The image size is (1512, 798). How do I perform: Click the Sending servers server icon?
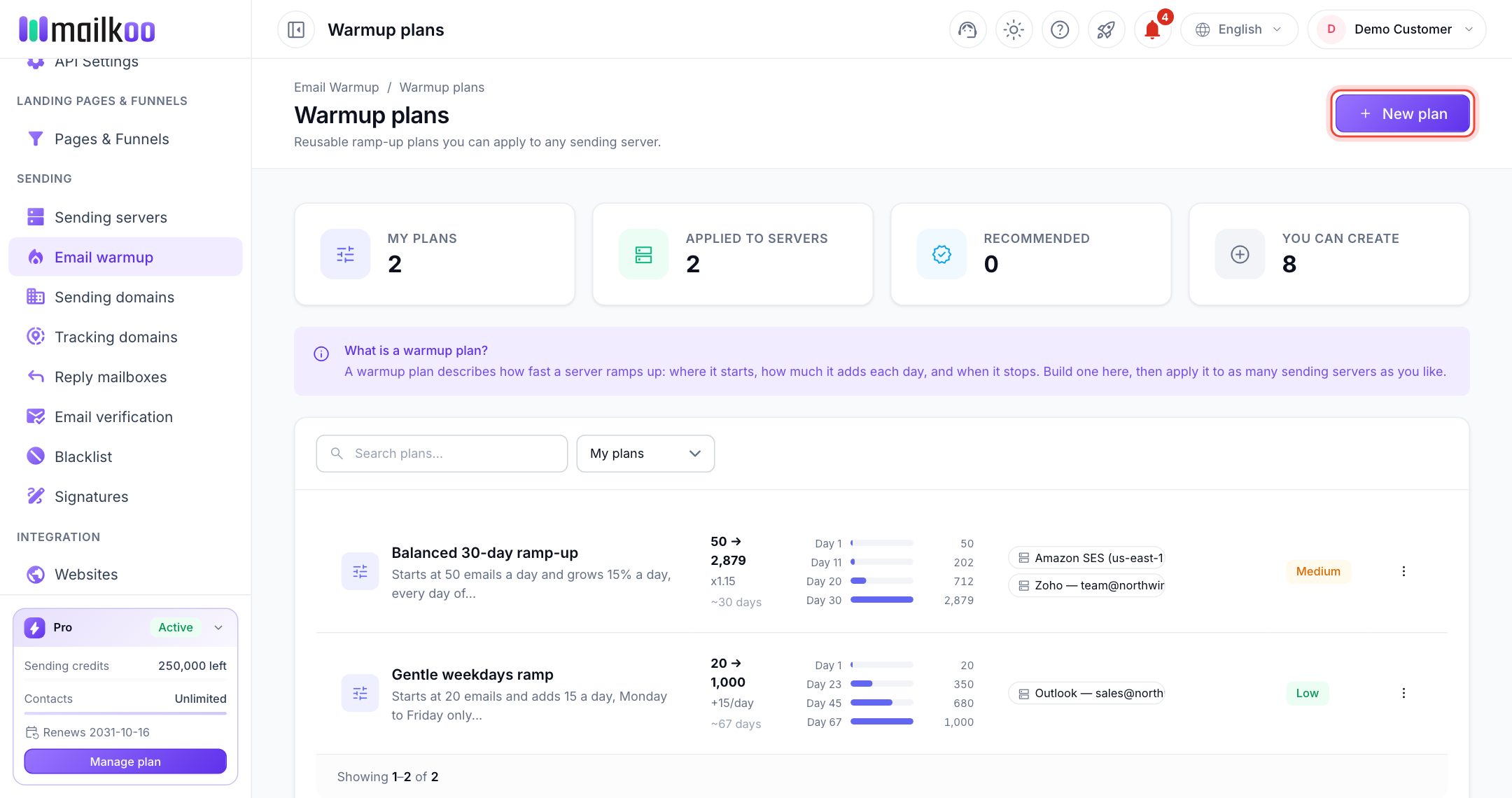tap(36, 217)
